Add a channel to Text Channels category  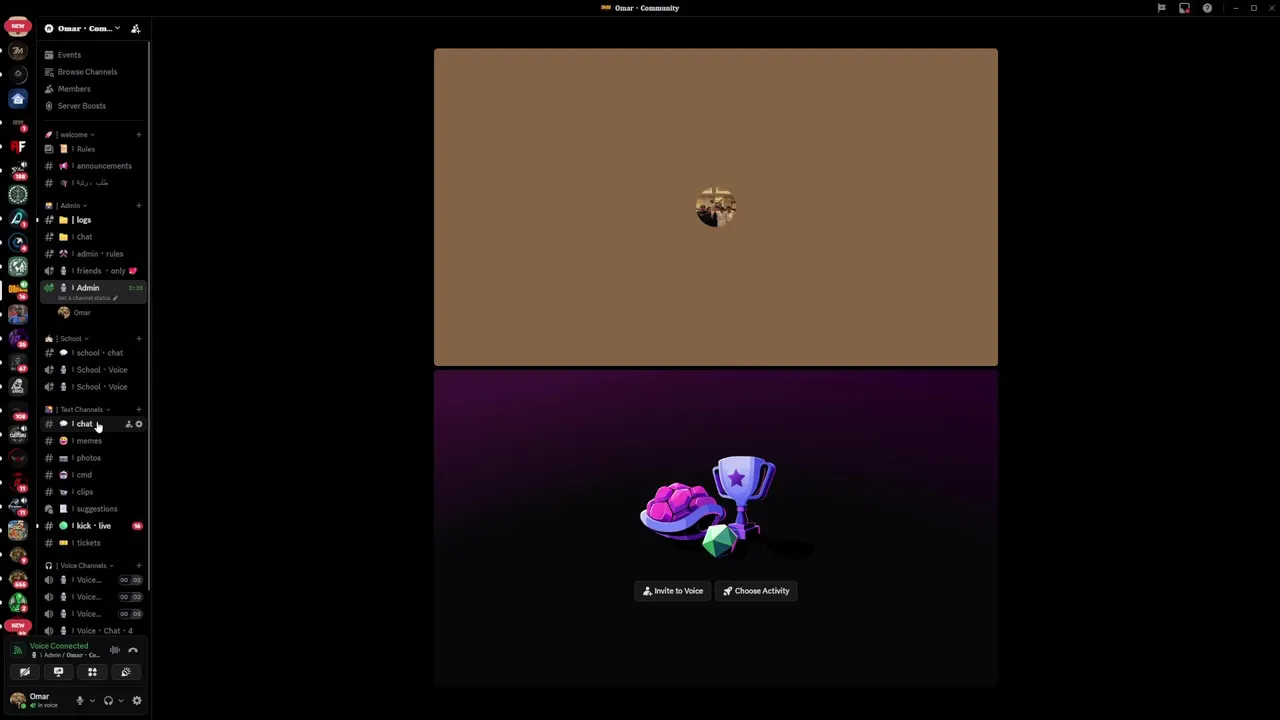coord(139,410)
